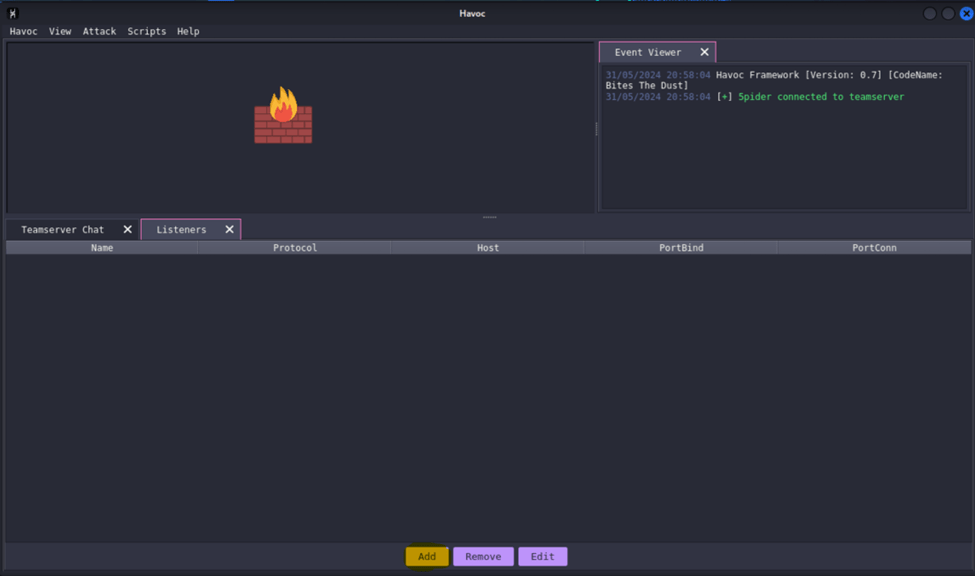Click the Edit listener button
This screenshot has height=576, width=975.
pos(542,556)
